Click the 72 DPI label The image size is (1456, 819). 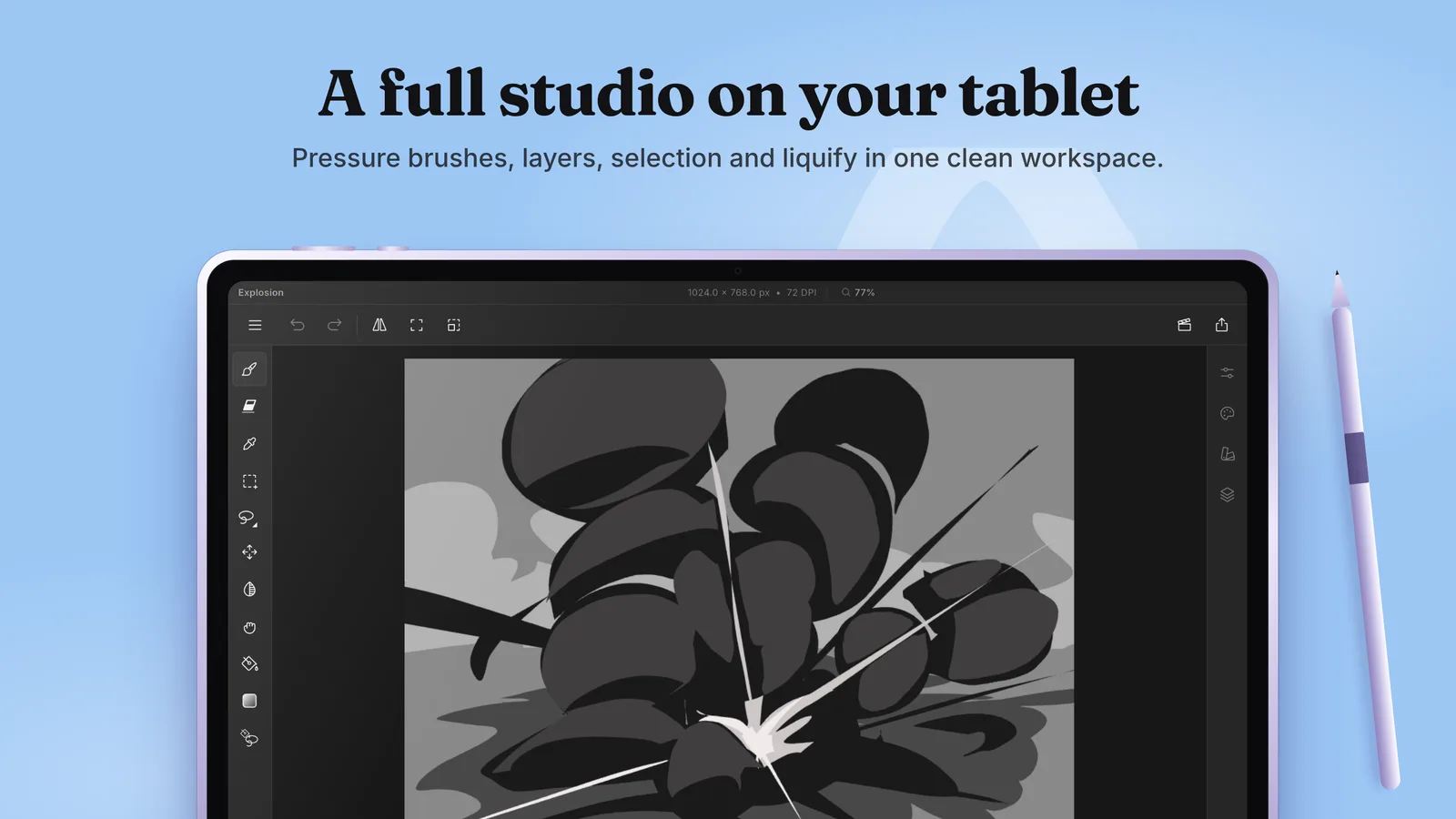pyautogui.click(x=802, y=293)
